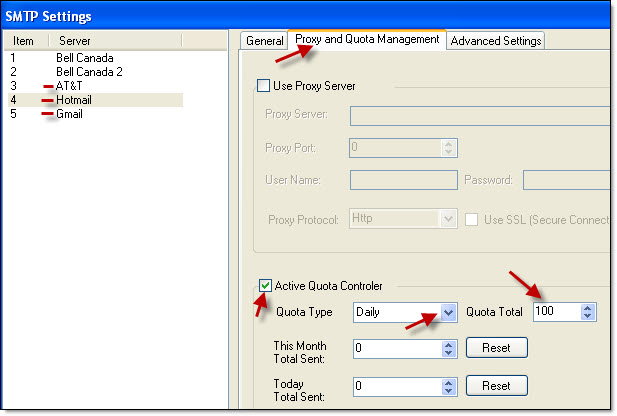Reset the Today Total Sent counter
The width and height of the screenshot is (617, 416).
[x=496, y=385]
